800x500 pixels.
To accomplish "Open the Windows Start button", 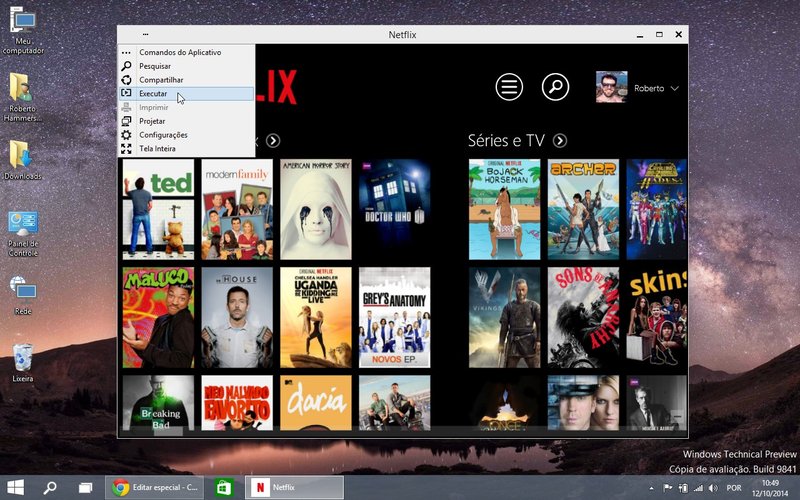I will pyautogui.click(x=15, y=487).
